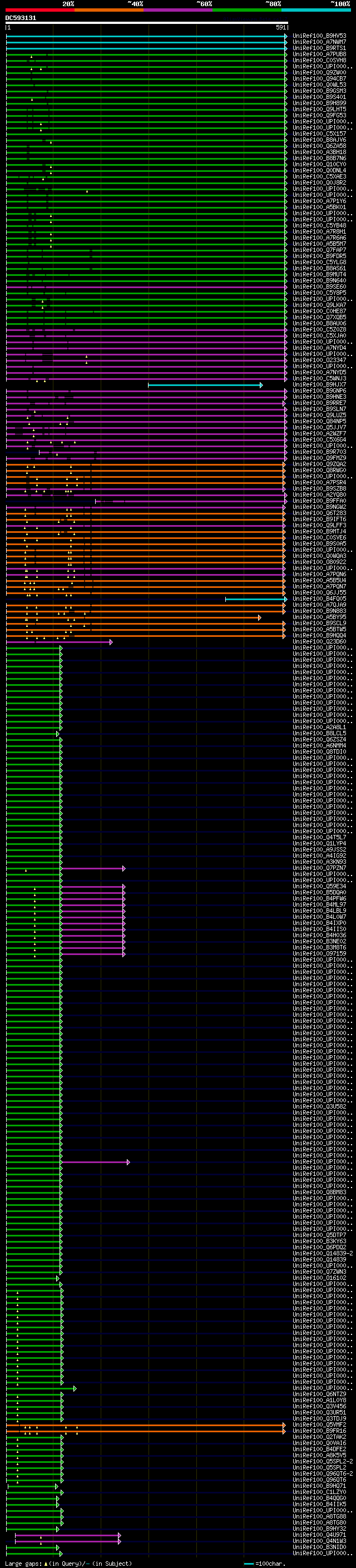Viewport: 356px width, 1568px height.
Task: Select label UniRef100_Q8TDI0
Action: pyautogui.click(x=319, y=752)
